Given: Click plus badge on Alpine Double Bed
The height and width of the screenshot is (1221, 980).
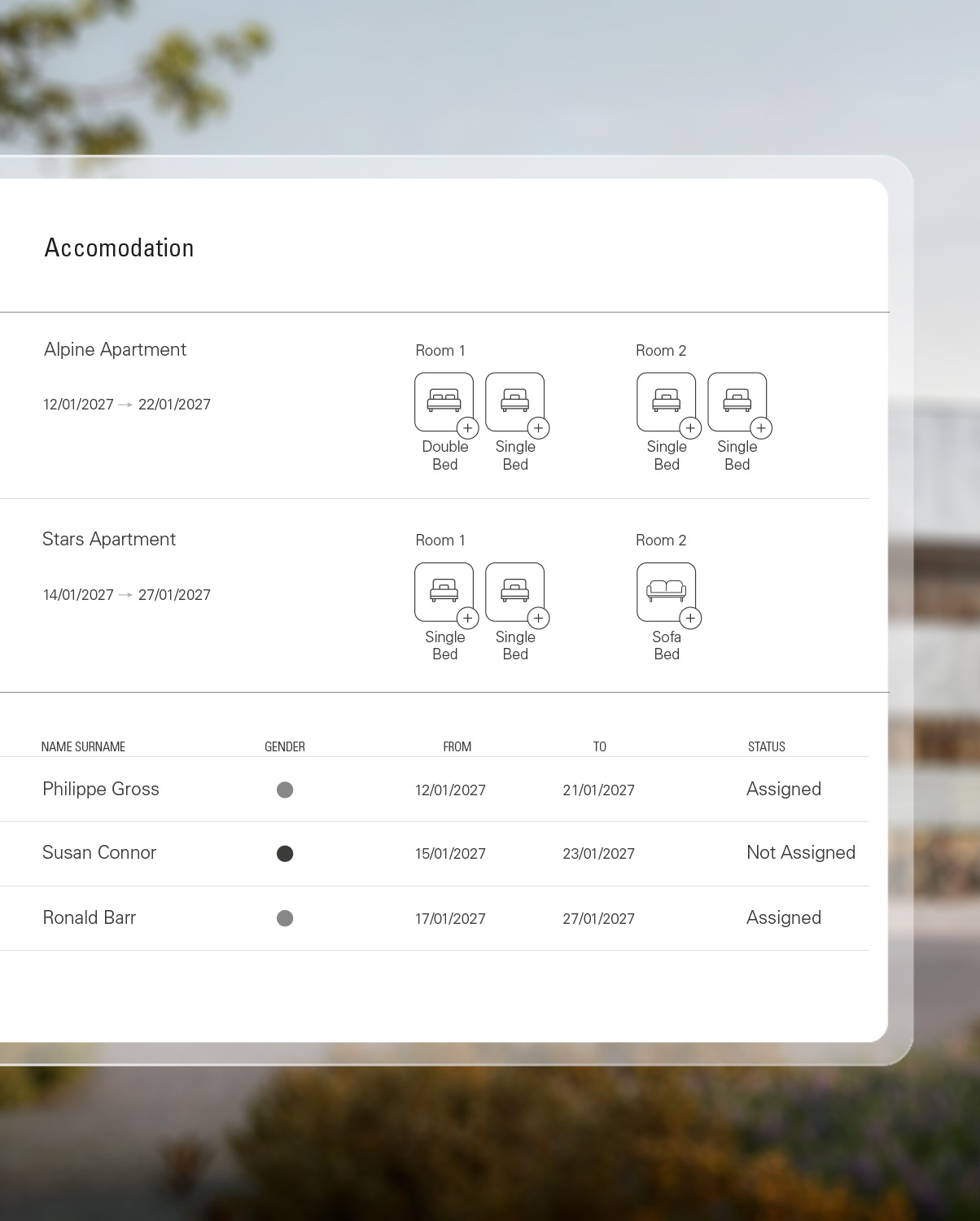Looking at the screenshot, I should coord(467,428).
